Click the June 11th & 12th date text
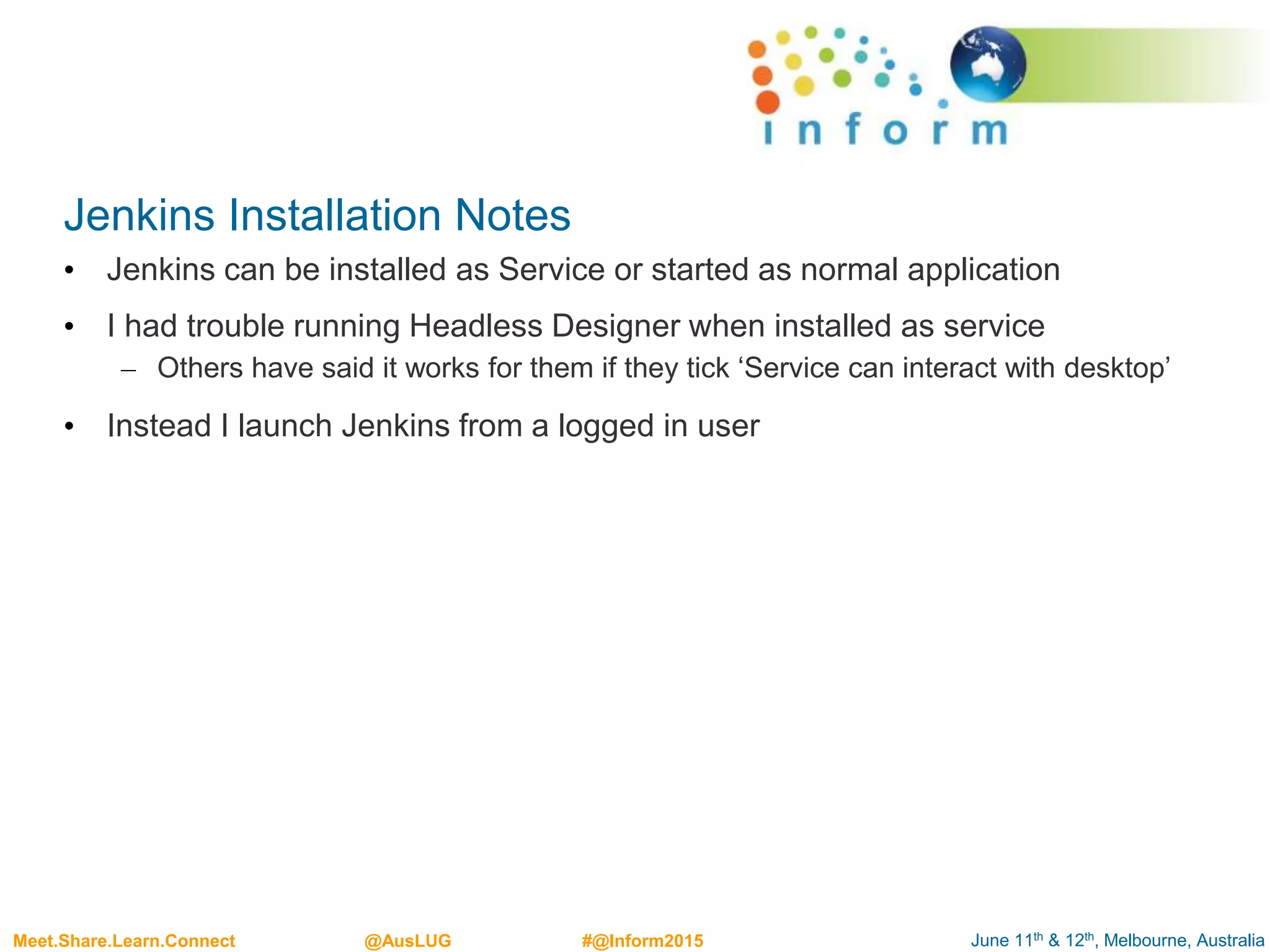The height and width of the screenshot is (952, 1270). pos(1032,940)
